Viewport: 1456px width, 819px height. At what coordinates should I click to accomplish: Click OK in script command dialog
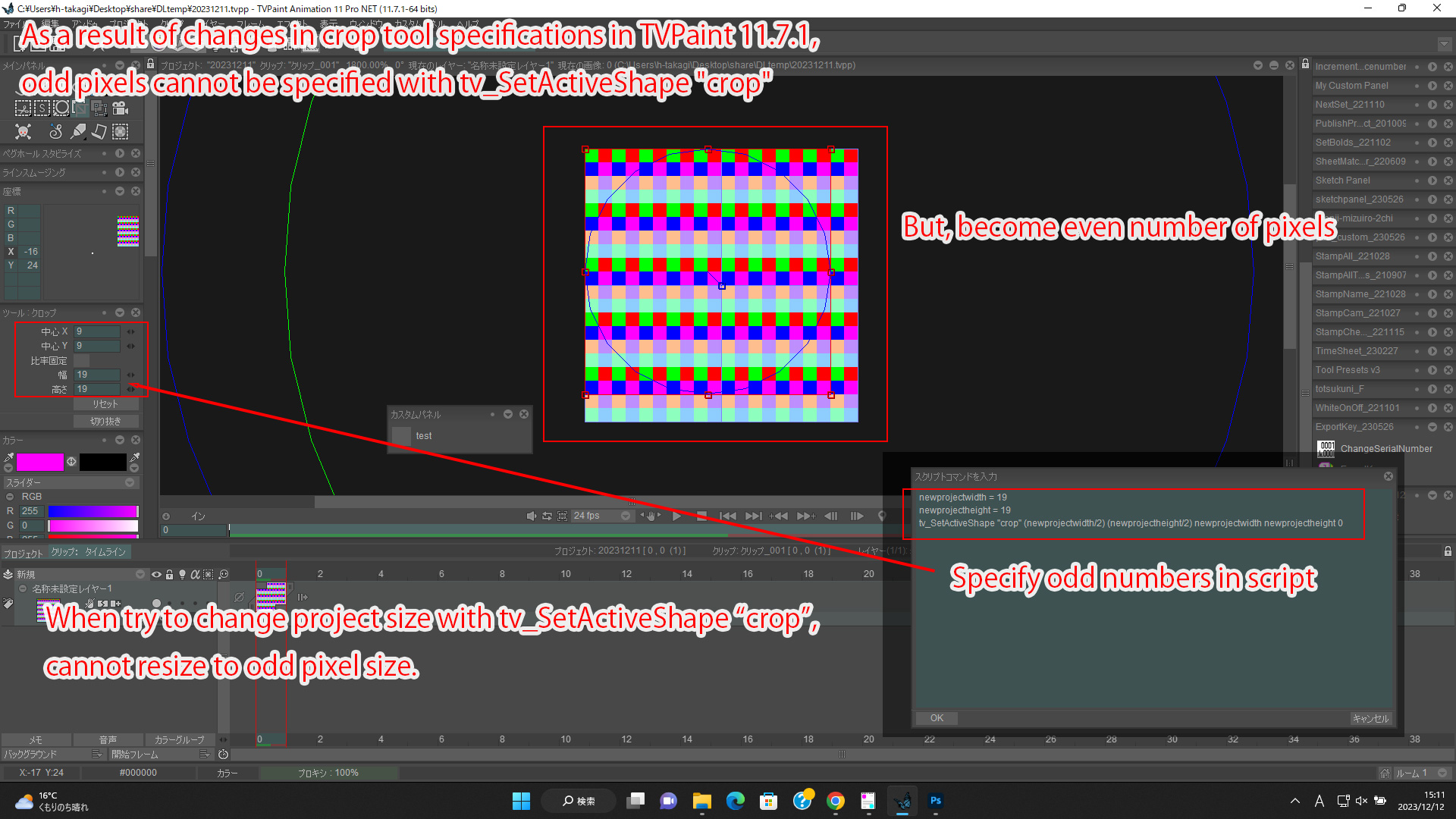coord(937,718)
